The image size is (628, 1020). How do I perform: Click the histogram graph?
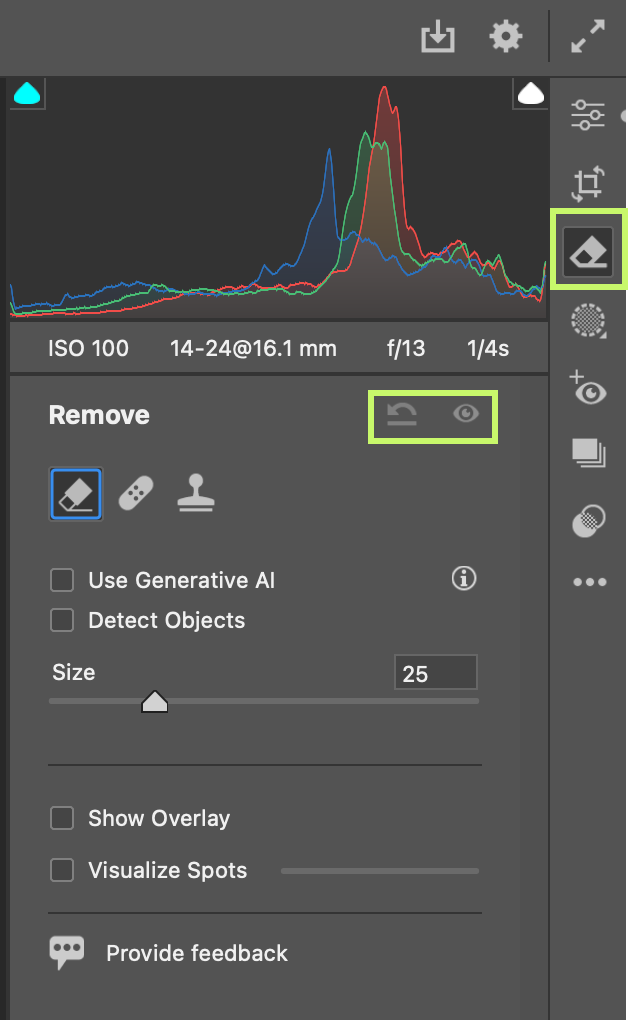click(279, 198)
